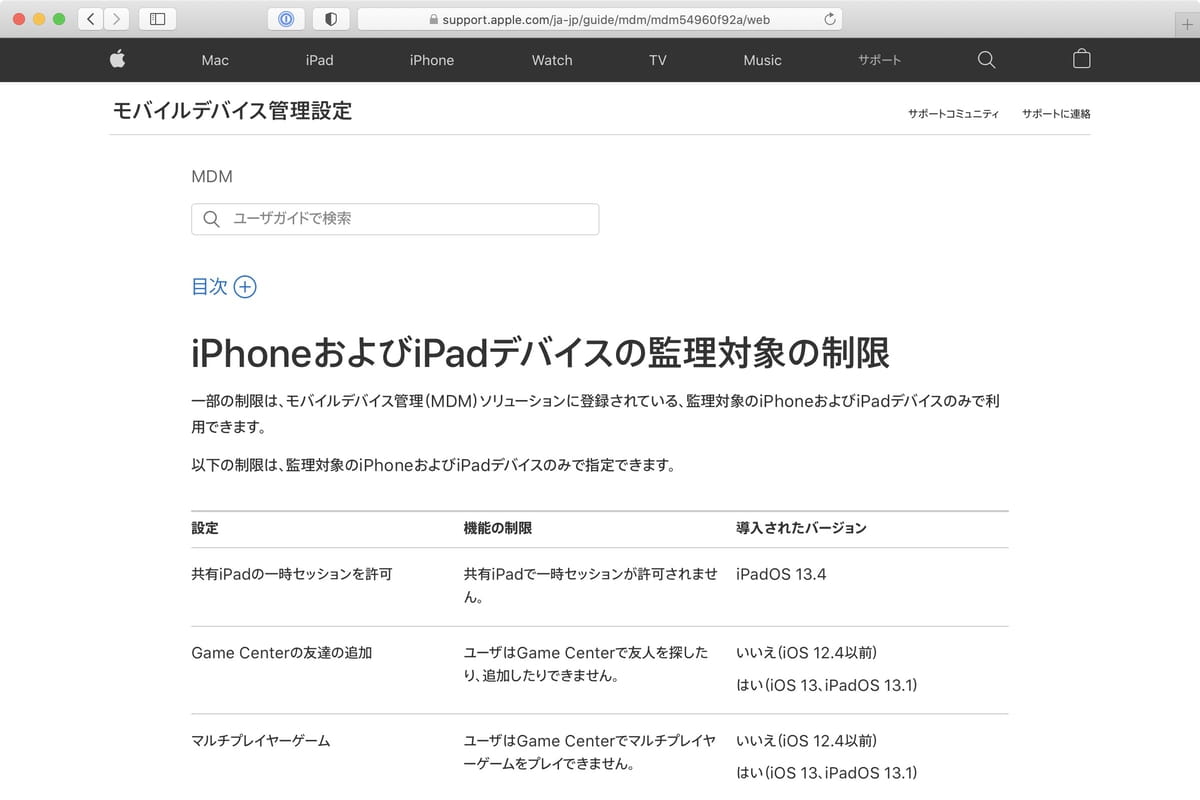Click the 導入されたバージョン column header
1200x800 pixels.
[801, 528]
